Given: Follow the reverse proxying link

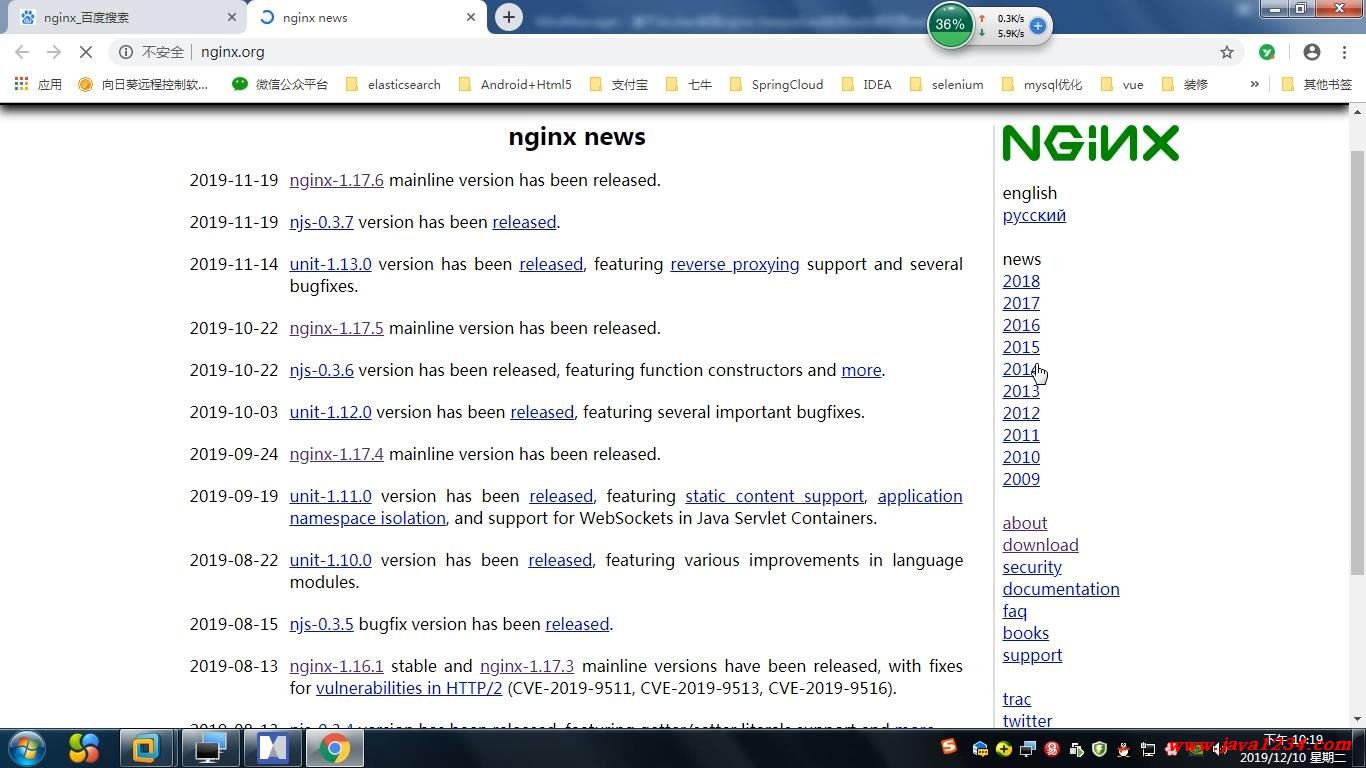Looking at the screenshot, I should tap(735, 264).
